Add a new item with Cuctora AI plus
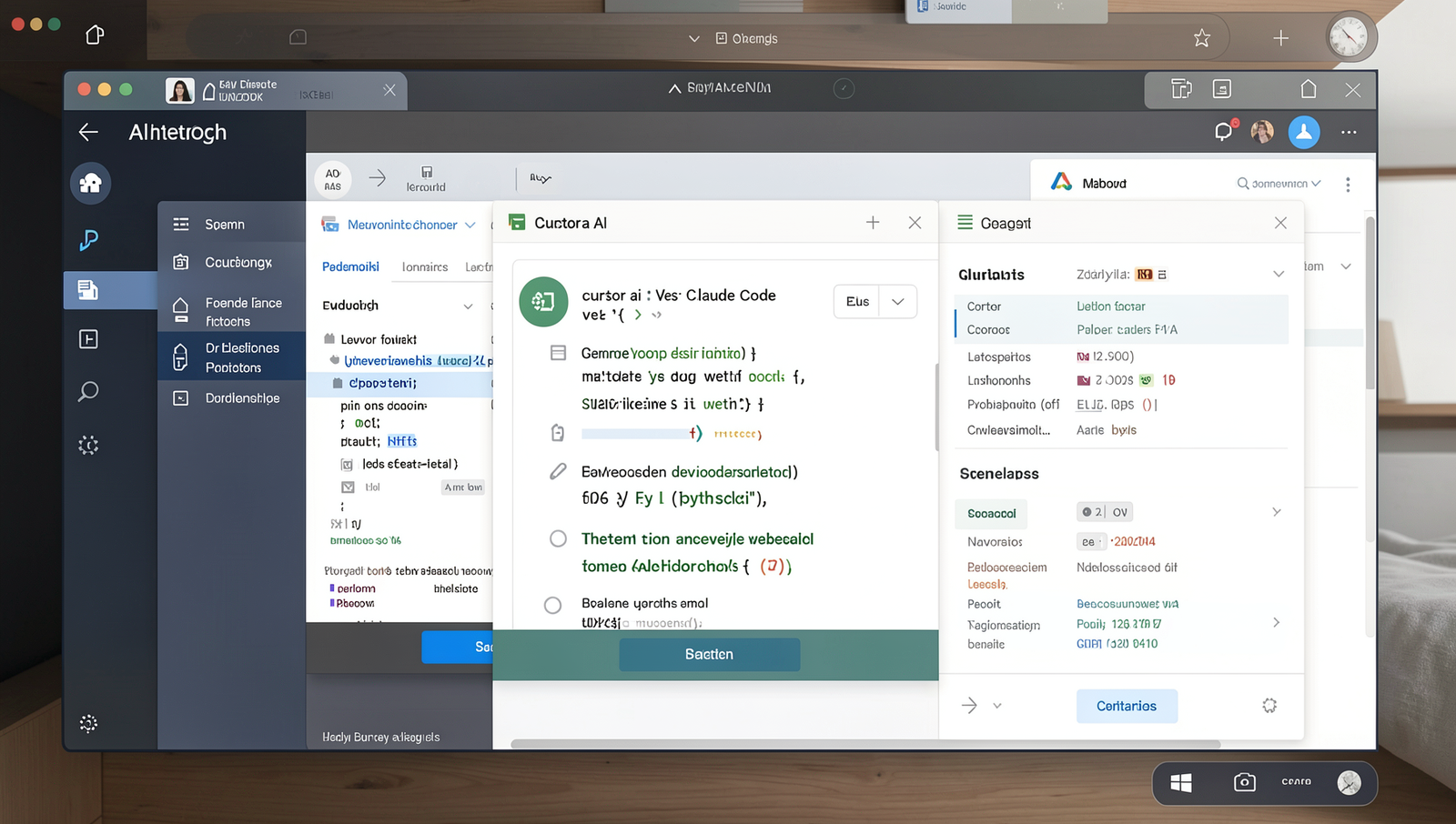 pyautogui.click(x=873, y=223)
